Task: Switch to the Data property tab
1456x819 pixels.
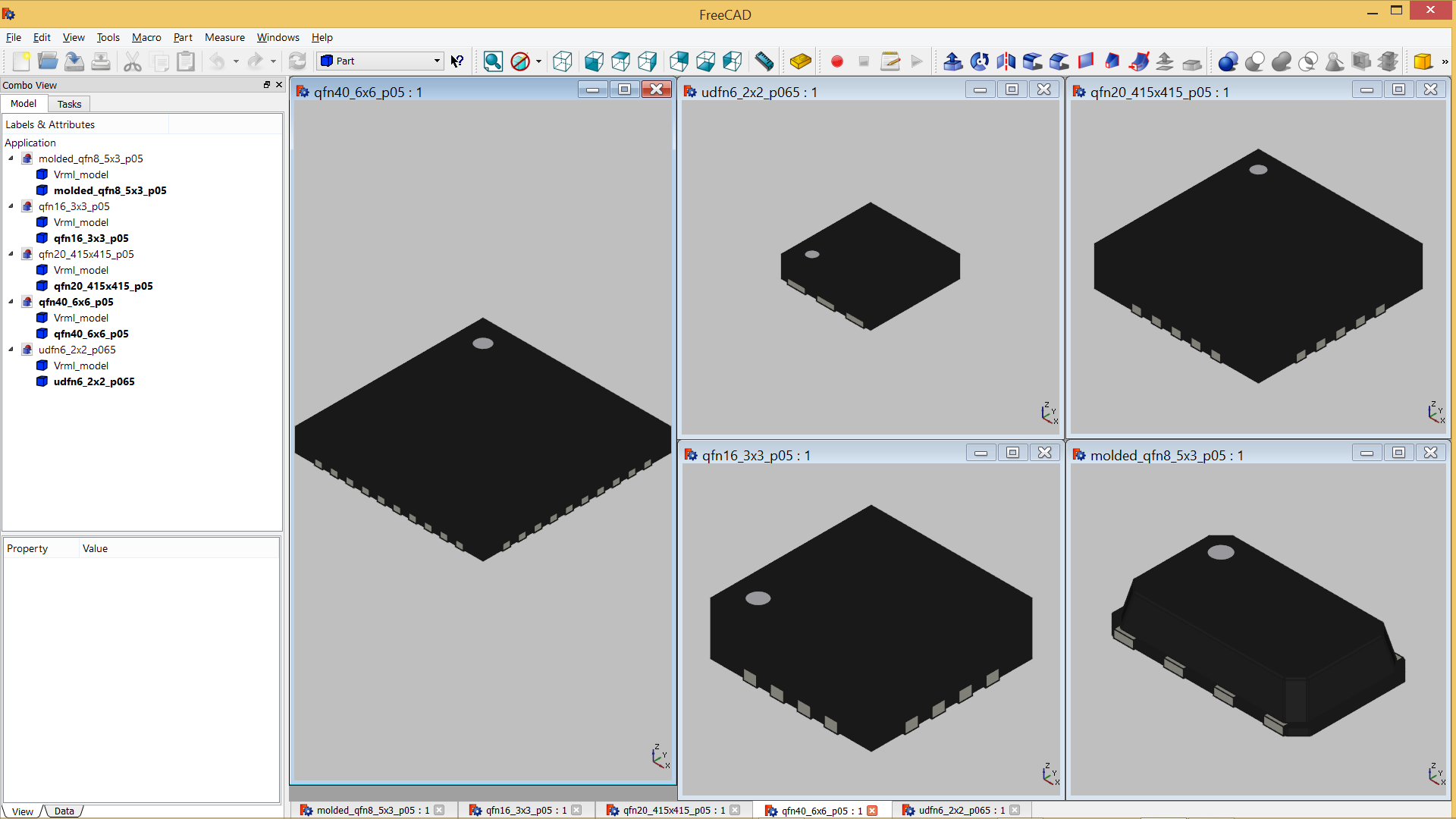Action: point(64,811)
